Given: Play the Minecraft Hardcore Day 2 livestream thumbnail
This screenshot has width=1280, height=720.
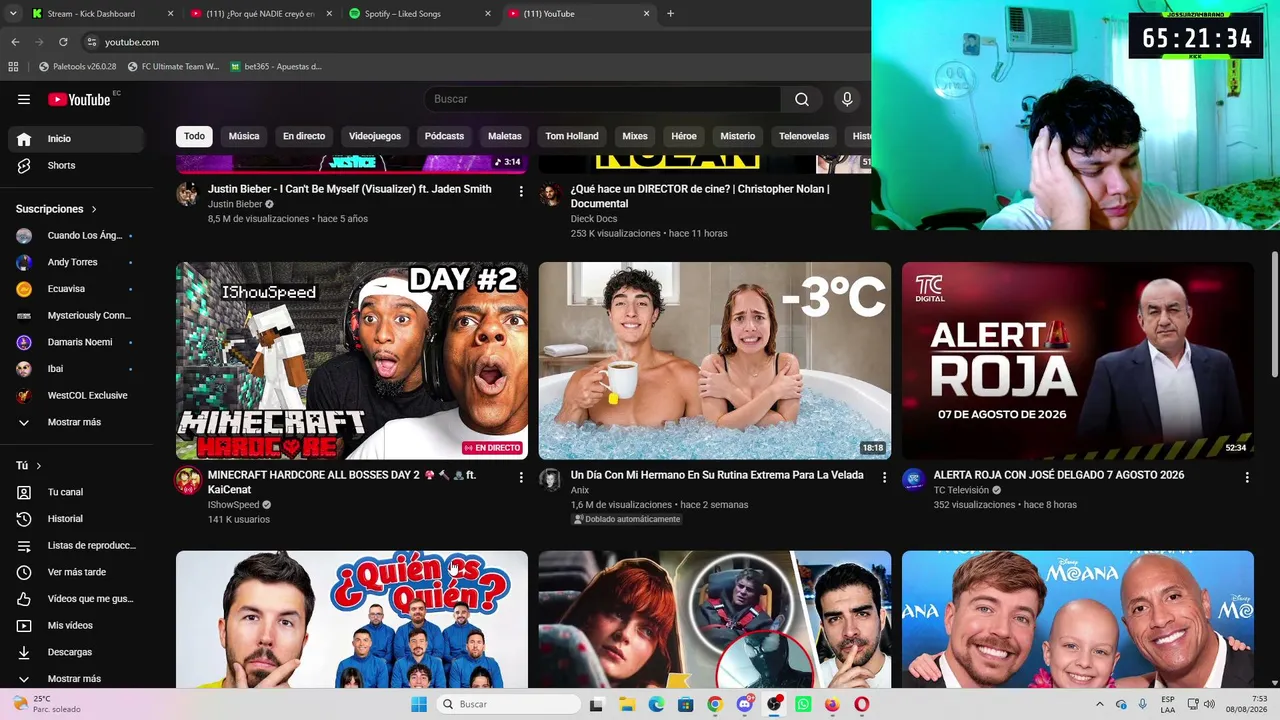Looking at the screenshot, I should click(x=352, y=361).
